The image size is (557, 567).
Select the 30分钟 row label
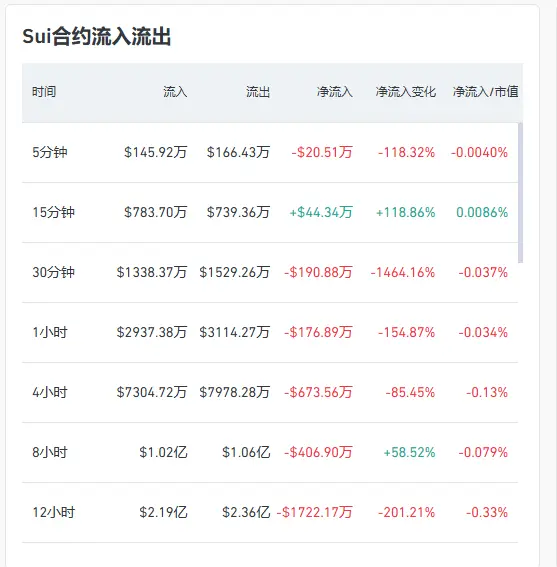tap(54, 272)
